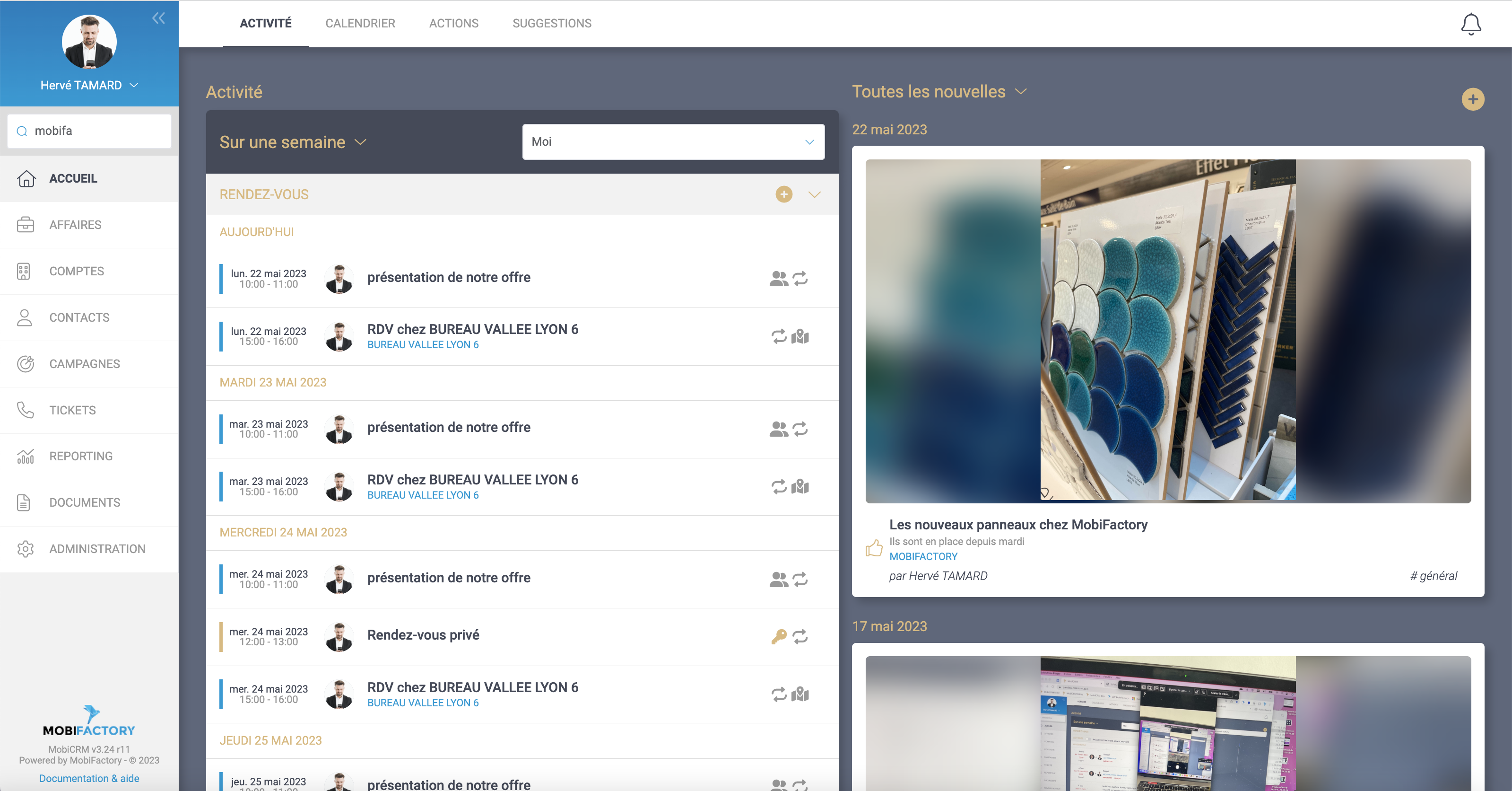Click the notification bell icon
1512x791 pixels.
click(x=1470, y=24)
